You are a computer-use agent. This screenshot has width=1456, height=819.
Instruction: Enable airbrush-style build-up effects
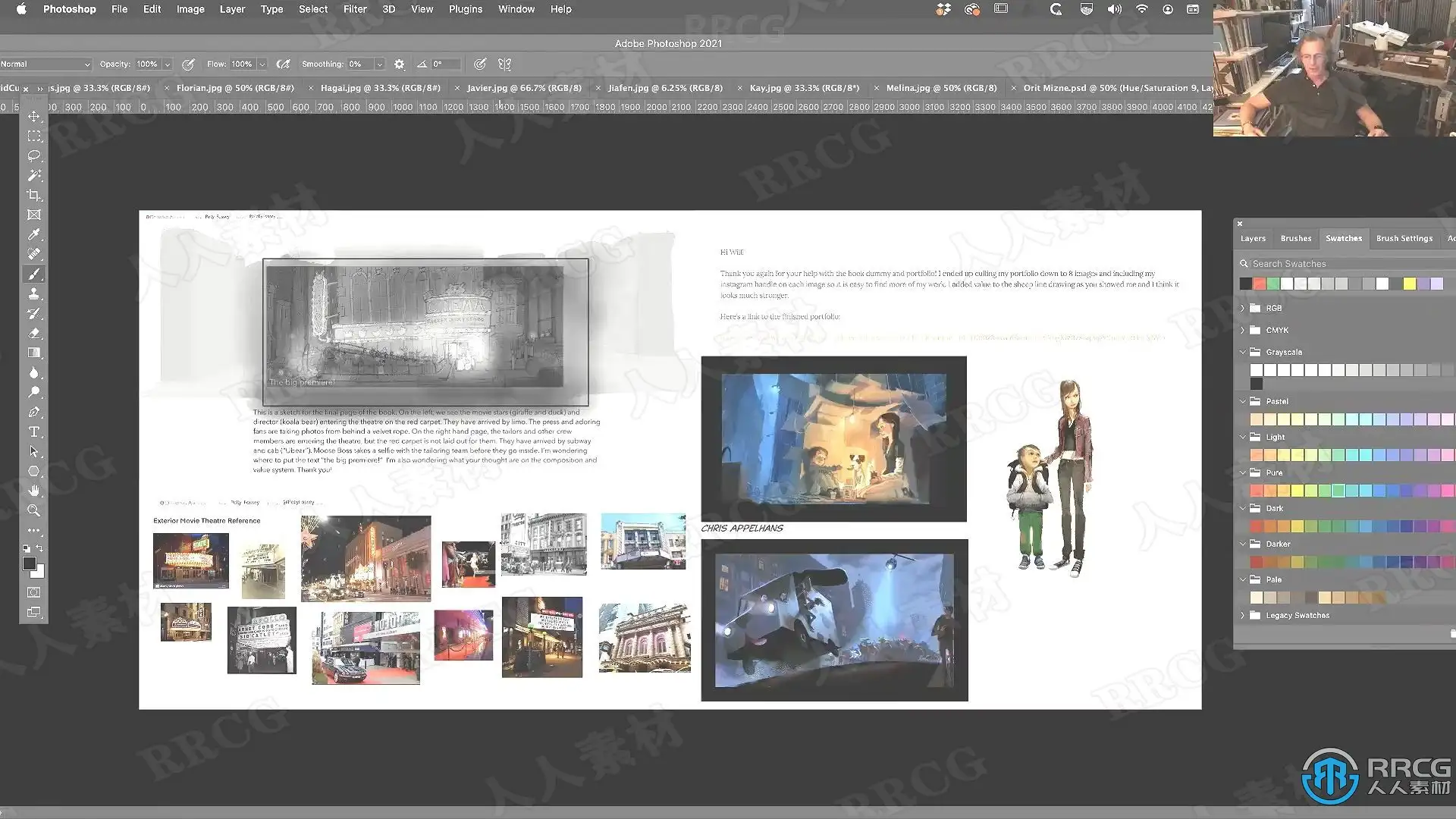[283, 64]
